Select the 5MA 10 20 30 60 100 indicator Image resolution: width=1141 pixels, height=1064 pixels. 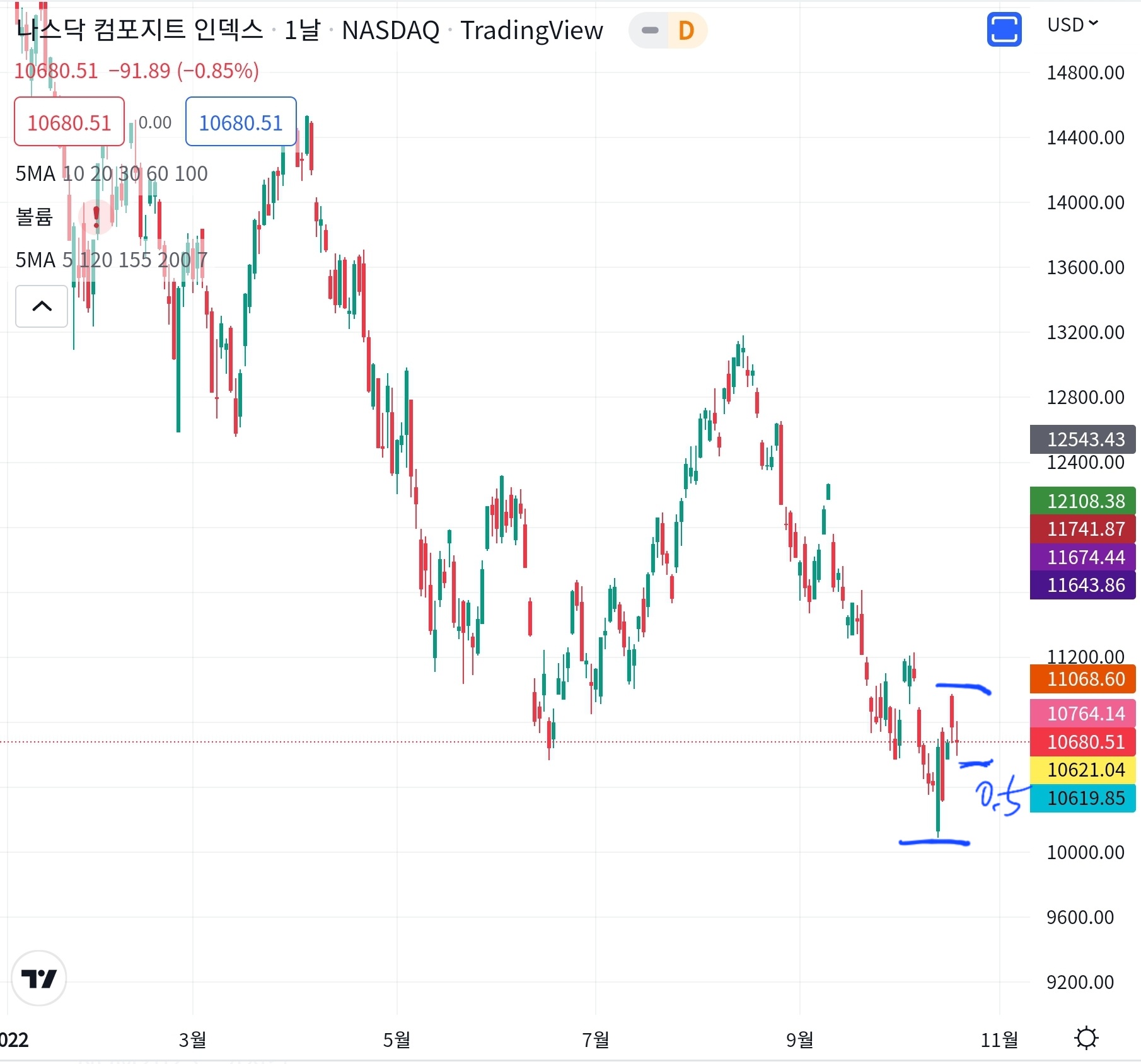(112, 173)
